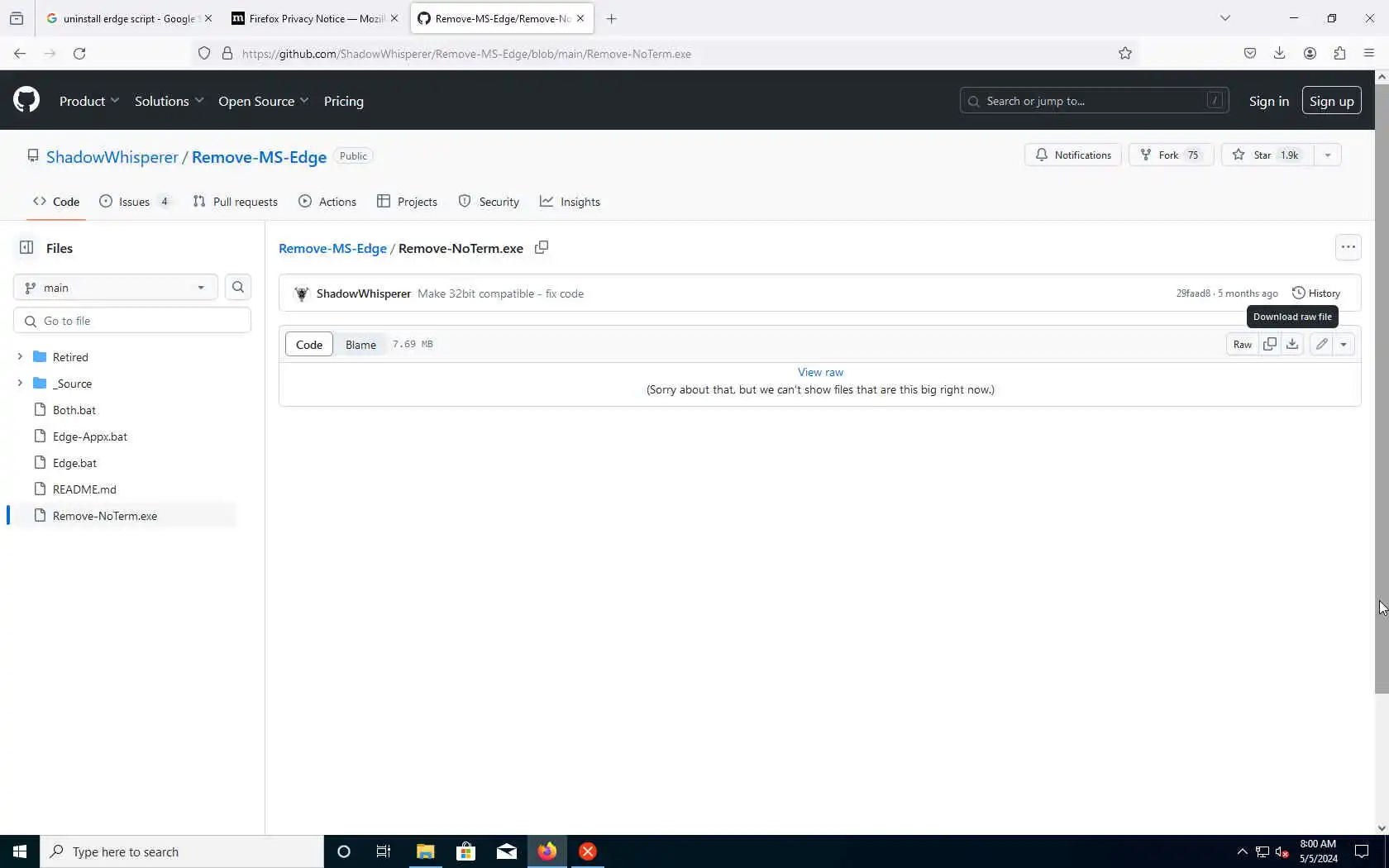
Task: Open Windows Task View
Action: click(x=384, y=851)
